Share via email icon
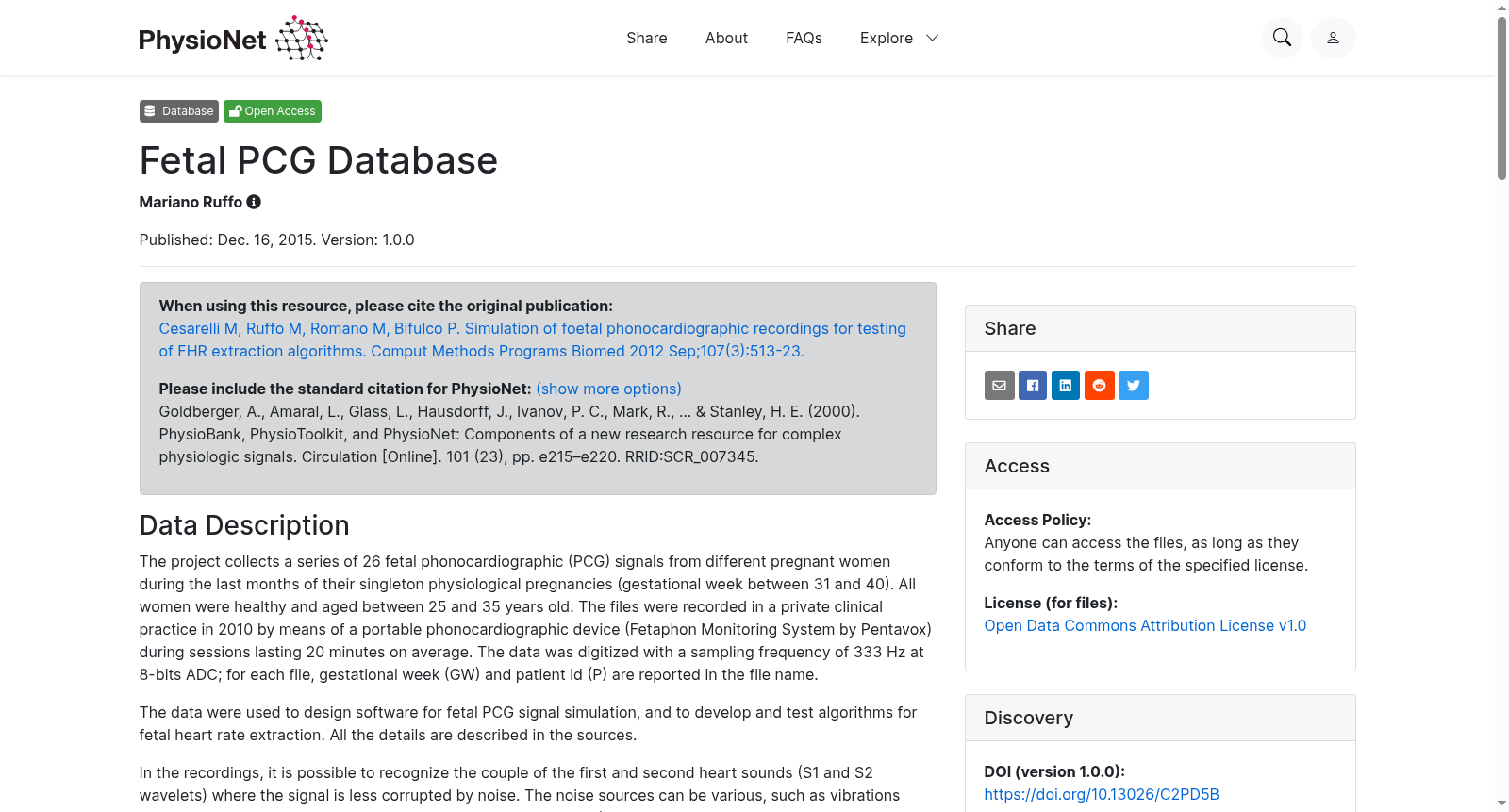This screenshot has width=1509, height=812. point(1000,385)
